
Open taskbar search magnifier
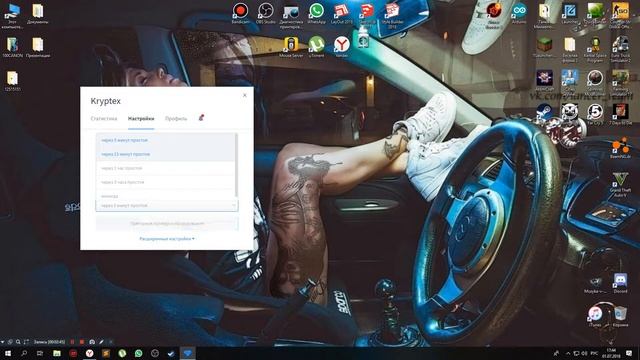pyautogui.click(x=24, y=353)
